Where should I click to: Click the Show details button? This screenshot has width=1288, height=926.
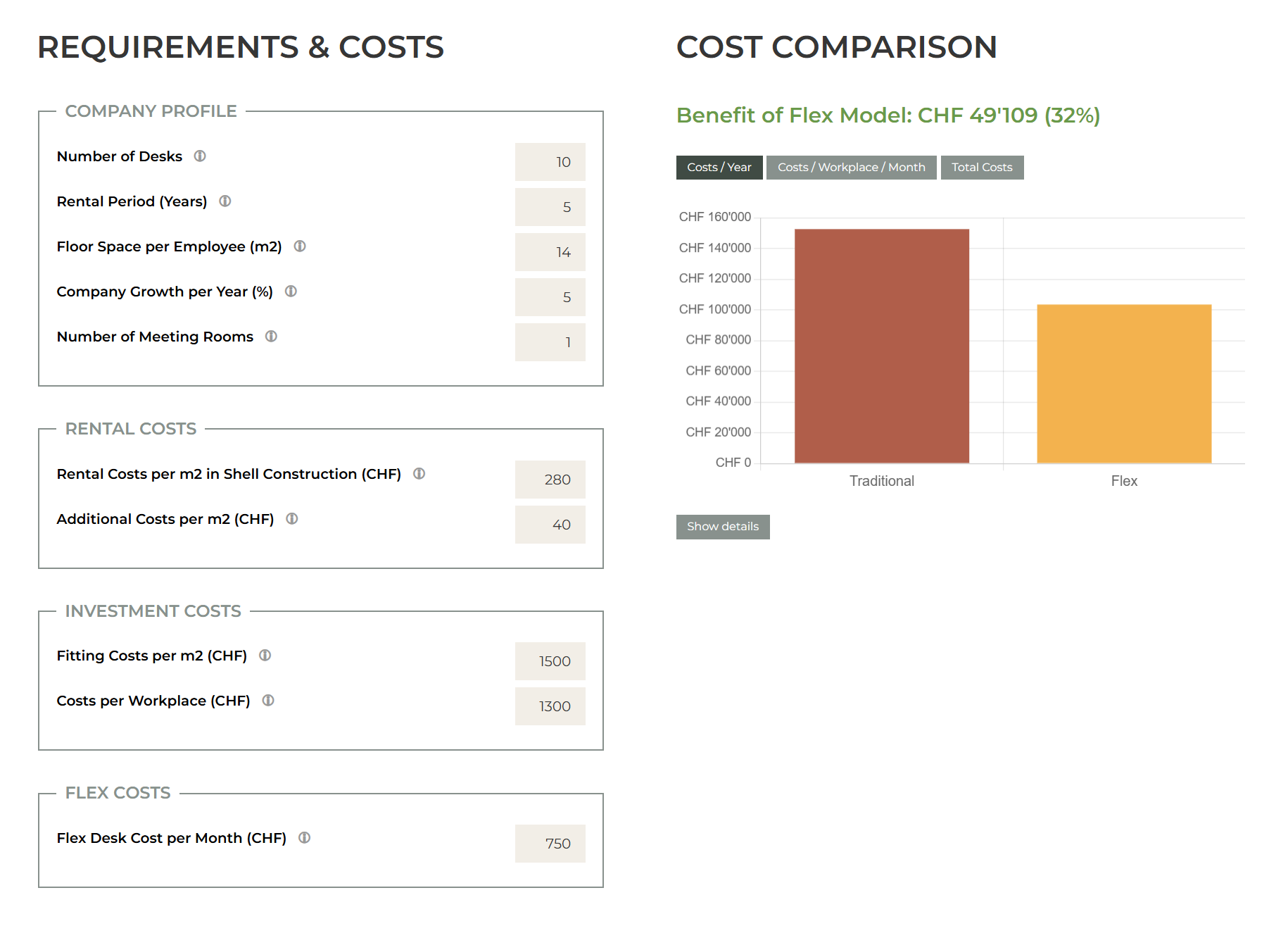click(x=723, y=526)
